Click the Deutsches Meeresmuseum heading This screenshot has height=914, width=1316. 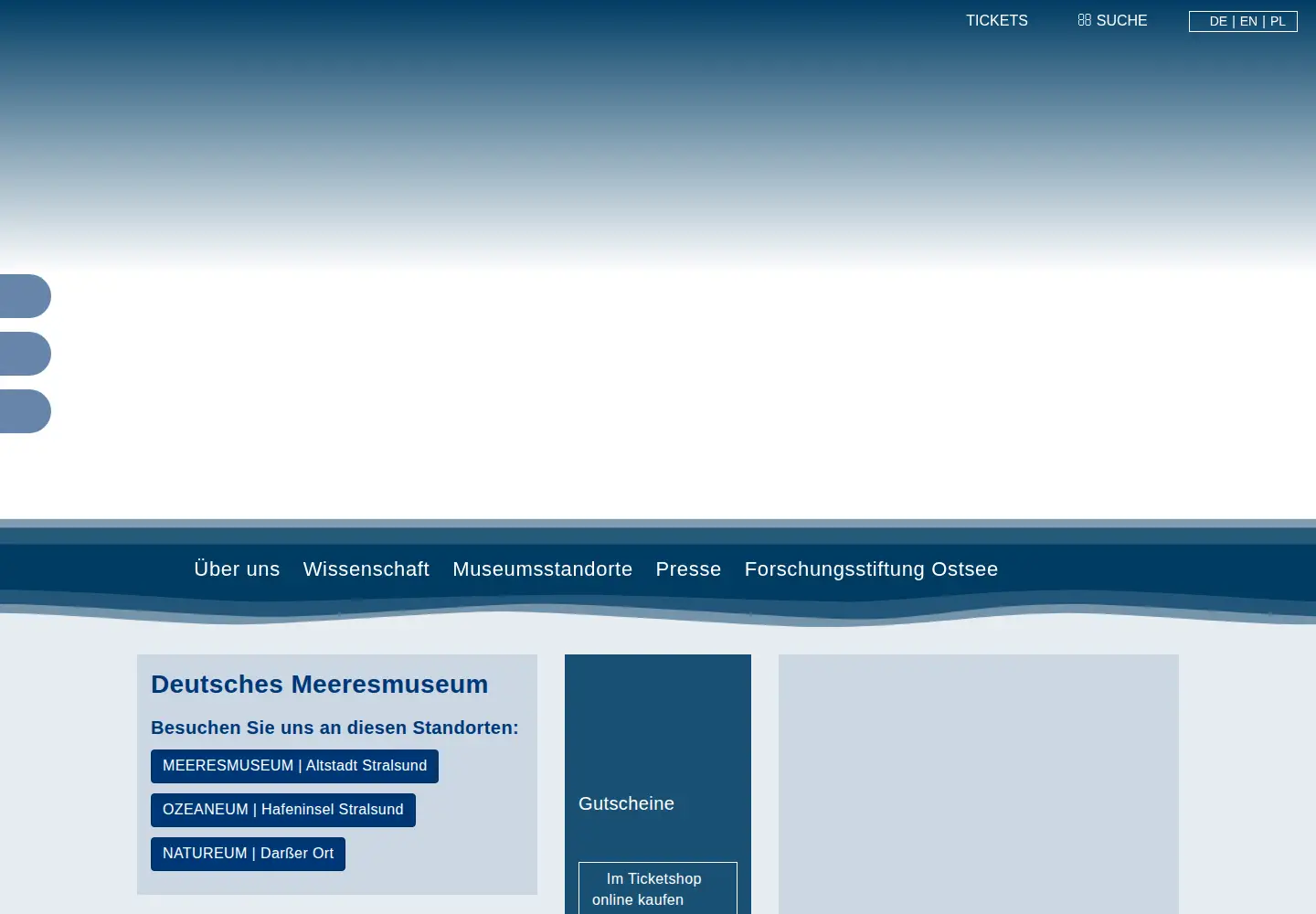[320, 684]
